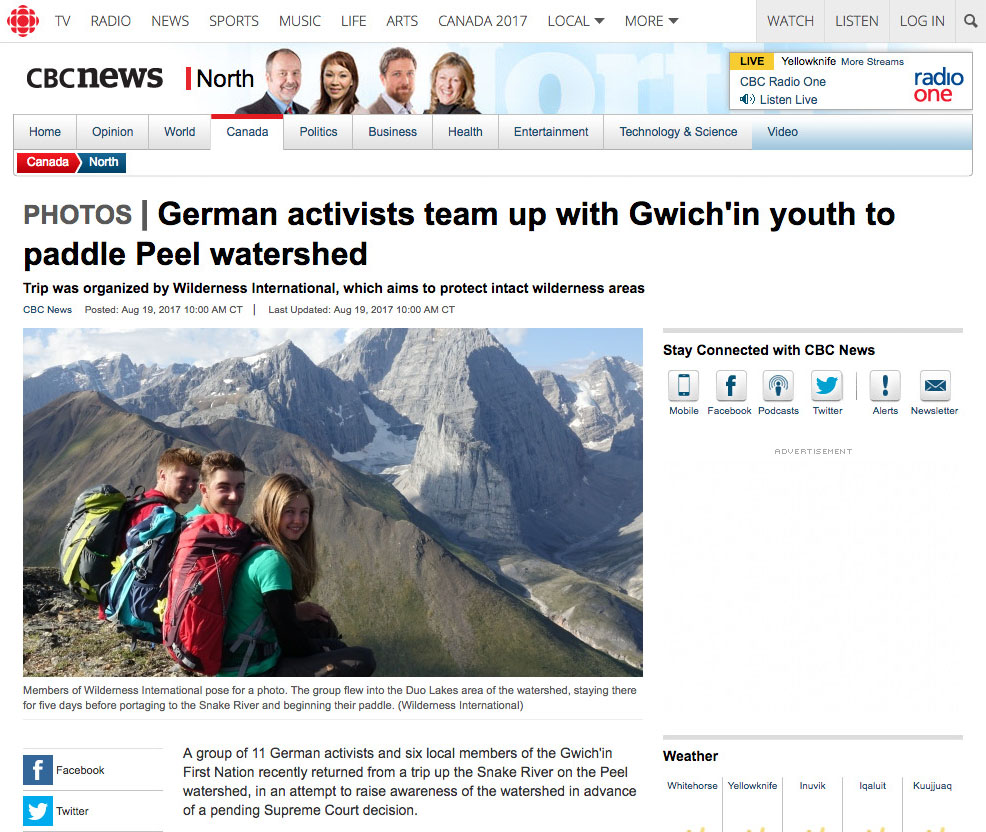Click the Listen Live speaker icon
Screen dimensions: 986x832
click(x=747, y=99)
